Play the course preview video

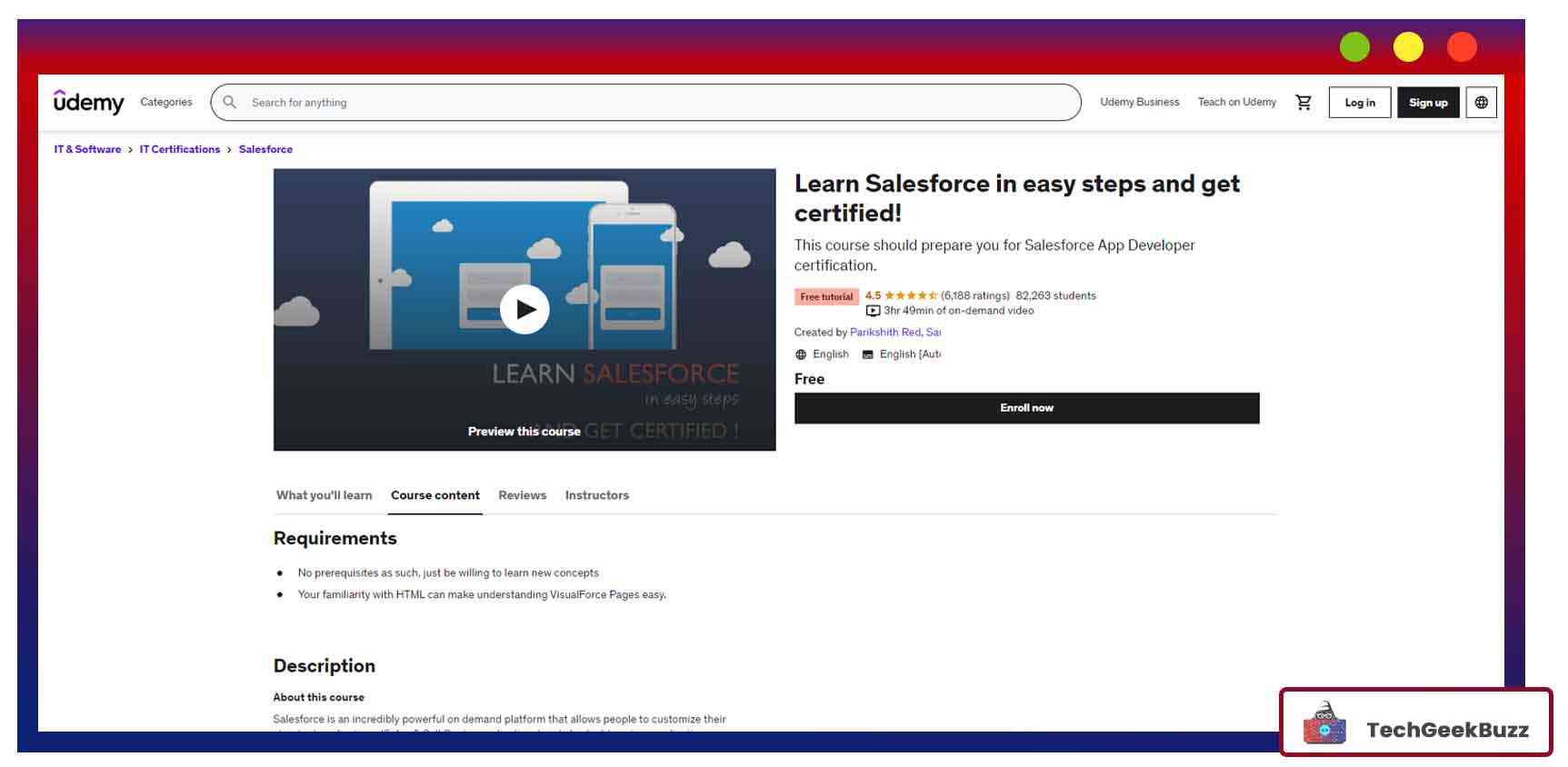point(524,310)
